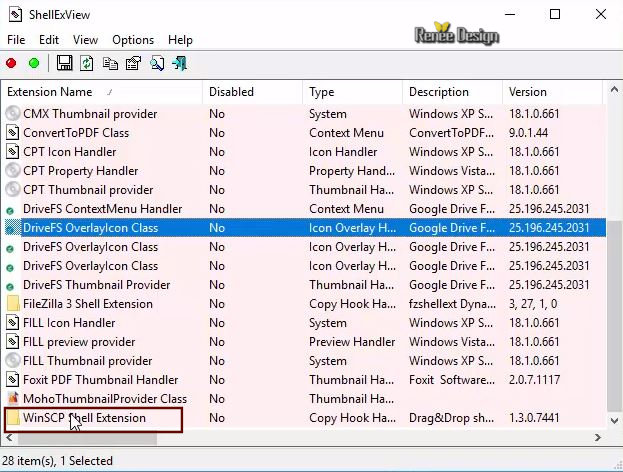
Task: Open the Properties toolbar icon
Action: [x=134, y=63]
